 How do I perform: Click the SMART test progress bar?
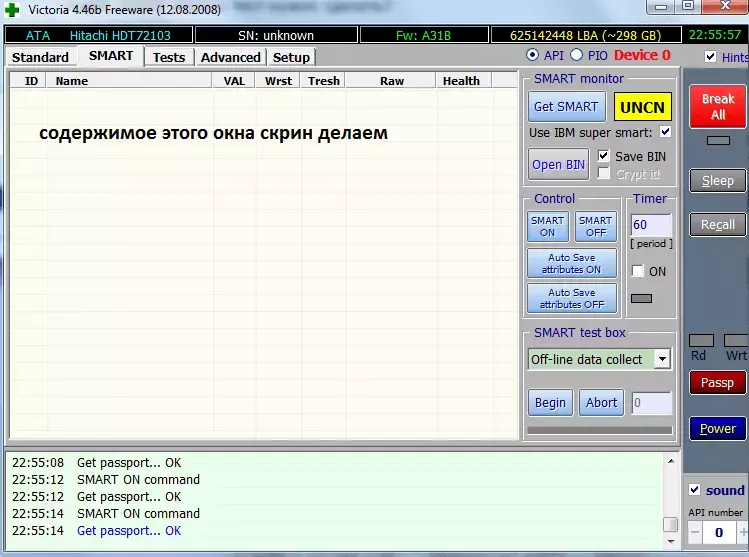pos(599,430)
